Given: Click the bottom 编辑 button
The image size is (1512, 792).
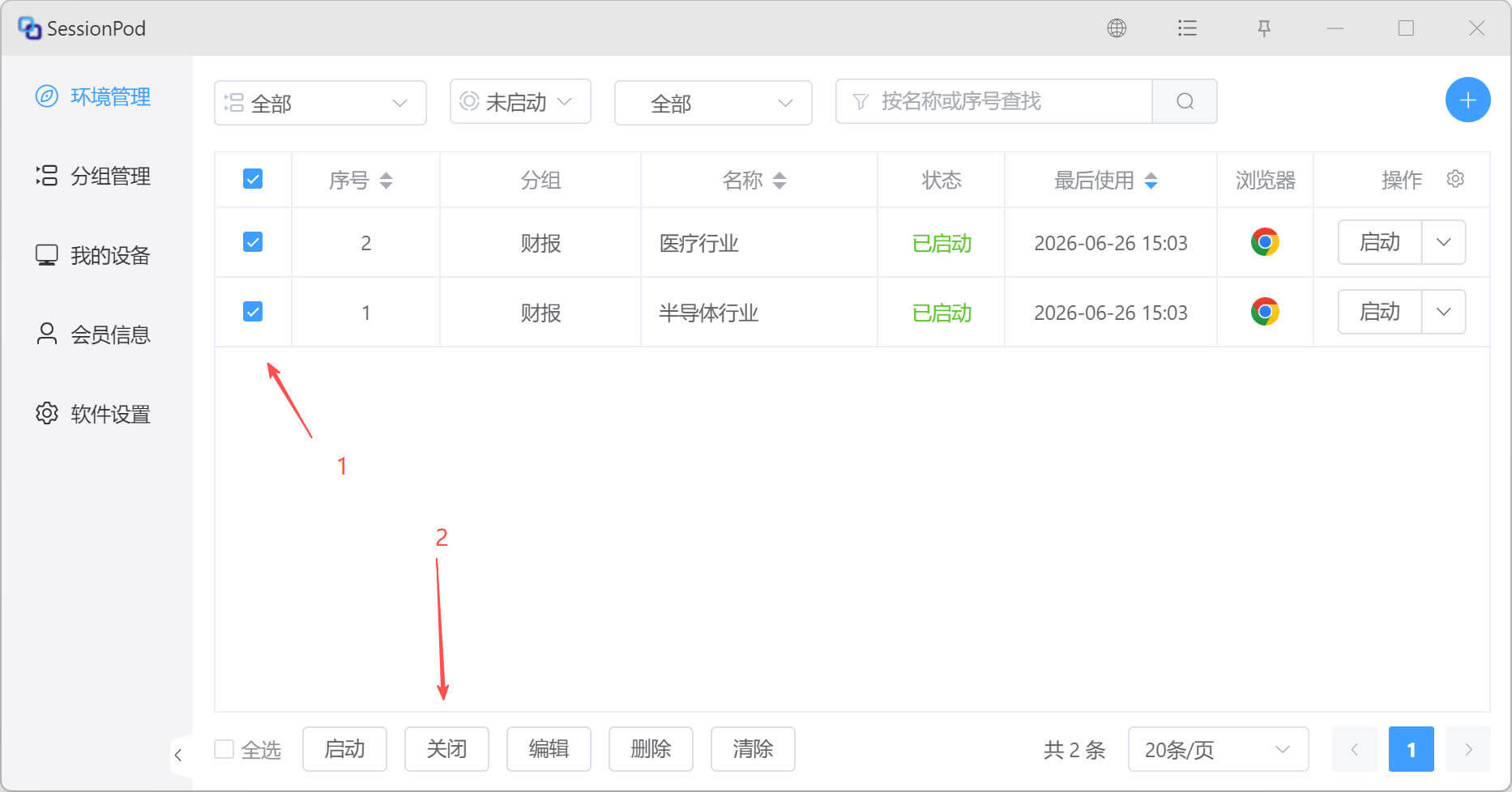Looking at the screenshot, I should [x=549, y=749].
